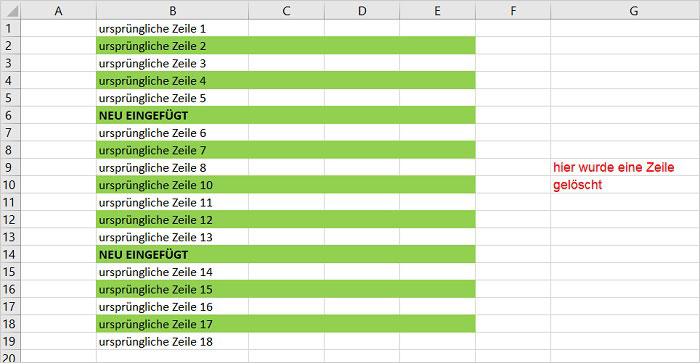The height and width of the screenshot is (363, 700).
Task: Select row 6 header
Action: [x=10, y=115]
